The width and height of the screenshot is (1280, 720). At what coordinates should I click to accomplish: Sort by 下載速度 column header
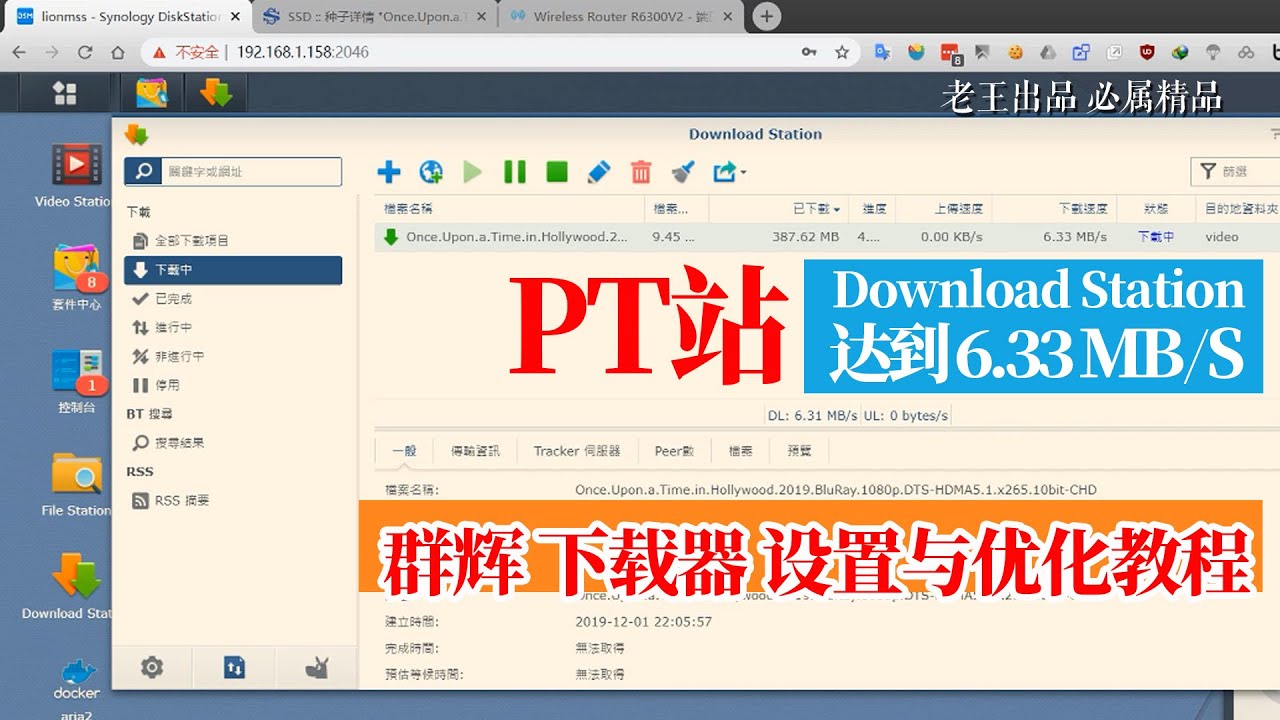click(x=1055, y=209)
